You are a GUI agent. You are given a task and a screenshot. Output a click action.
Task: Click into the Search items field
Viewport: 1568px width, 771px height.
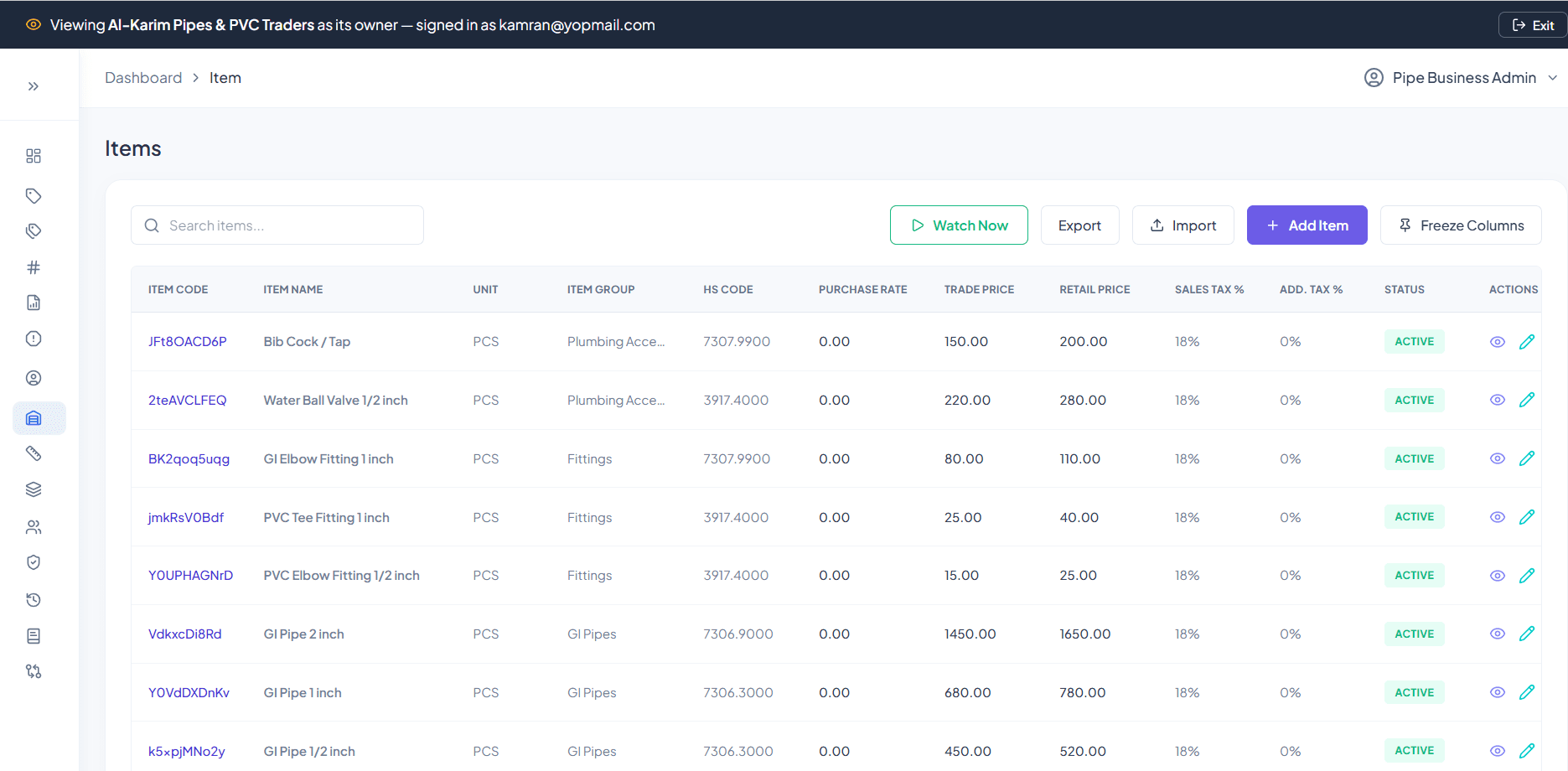click(x=277, y=225)
